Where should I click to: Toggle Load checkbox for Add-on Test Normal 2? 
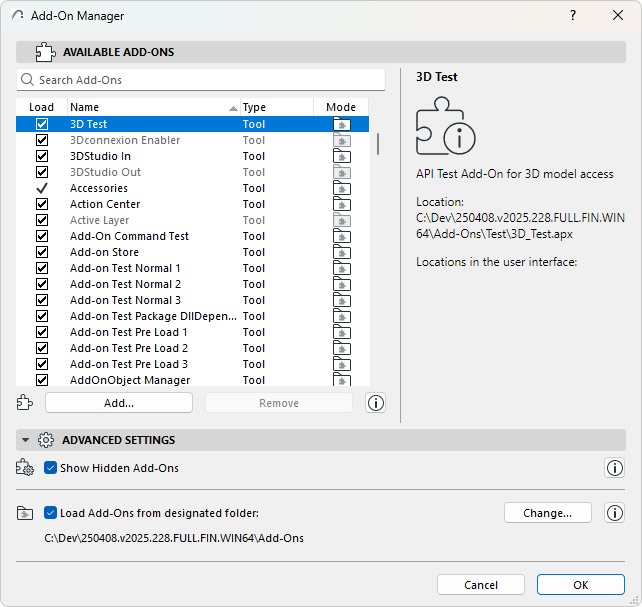tap(42, 284)
